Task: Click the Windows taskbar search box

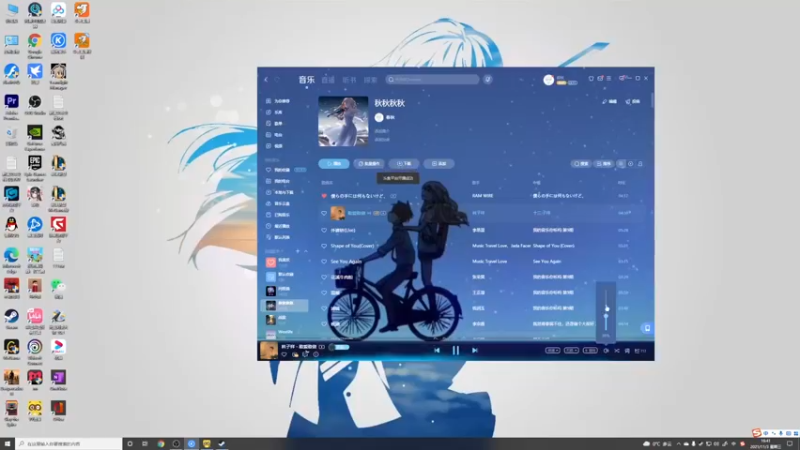Action: tap(69, 444)
